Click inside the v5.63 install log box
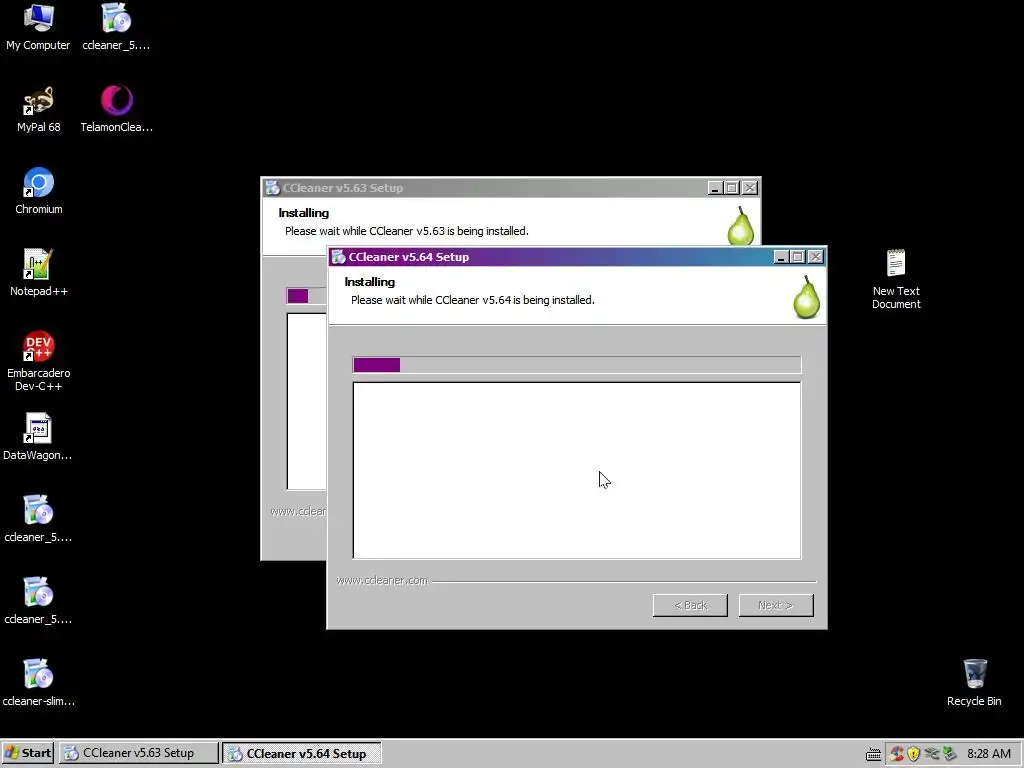Screen dimensions: 1024x768 (x=306, y=401)
